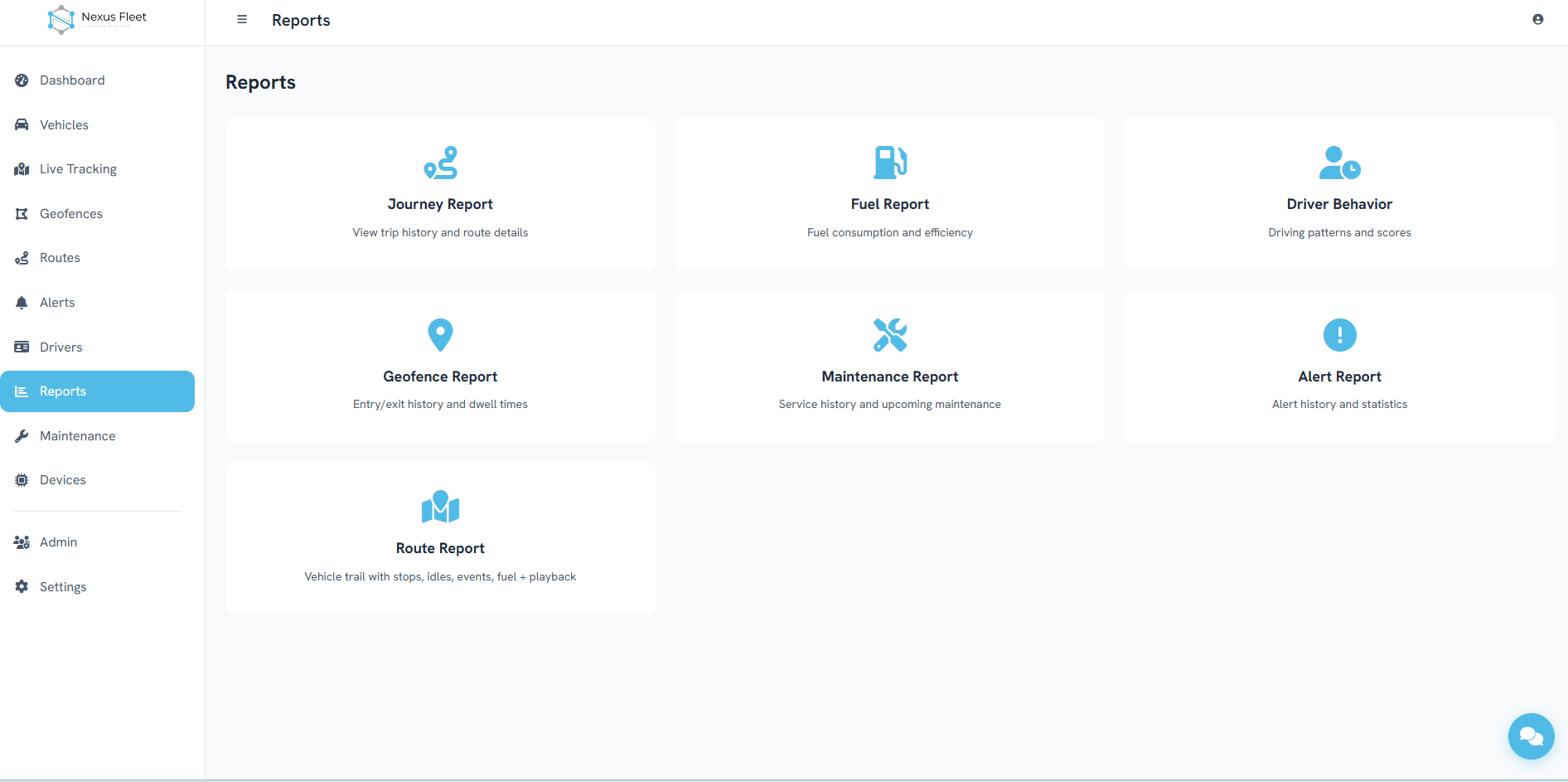Open the Alert Report card title
Screen dimensions: 1568x782
1339,376
